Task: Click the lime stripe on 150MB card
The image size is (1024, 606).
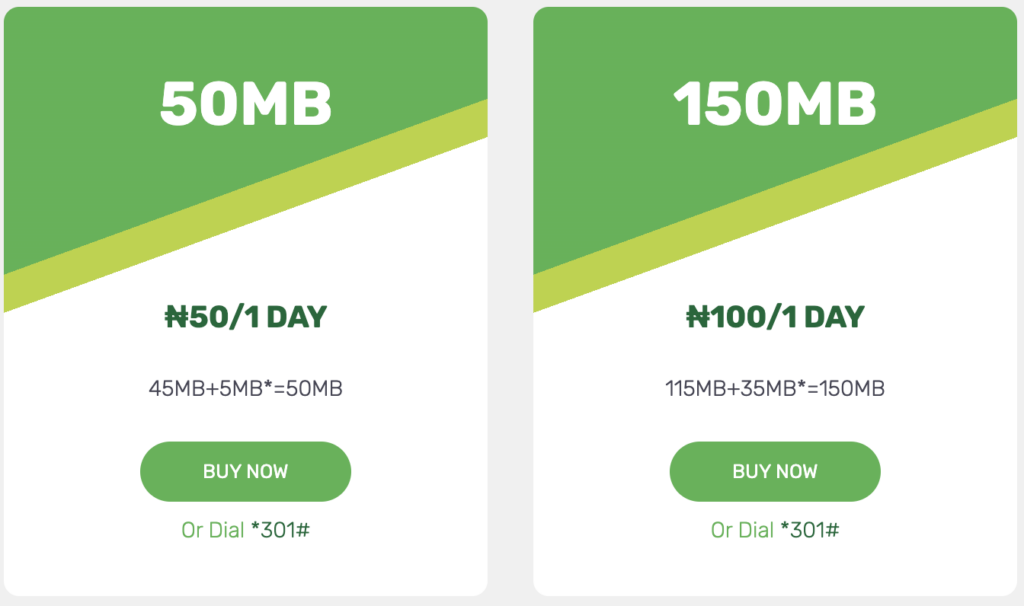Action: 775,206
